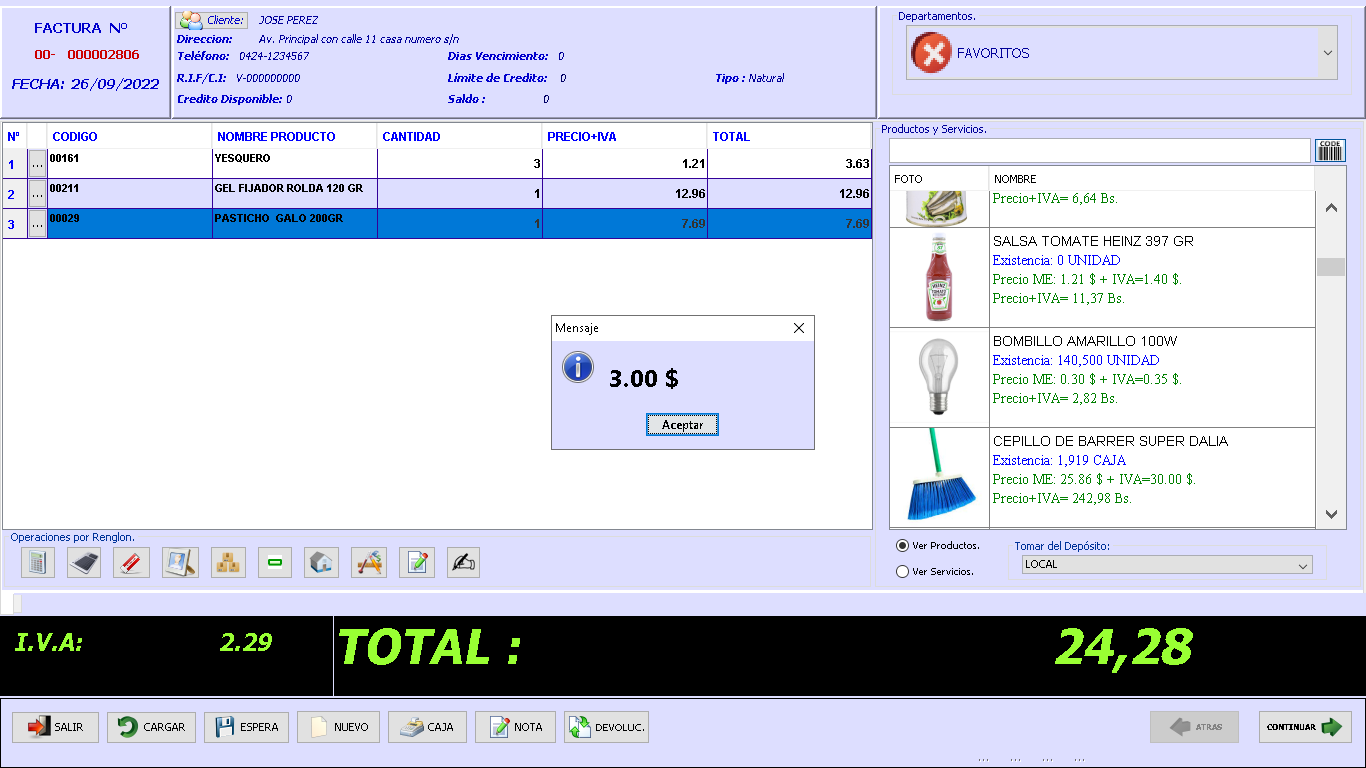The height and width of the screenshot is (768, 1366).
Task: Click the blue info icon in Mensaje dialog
Action: coord(578,368)
